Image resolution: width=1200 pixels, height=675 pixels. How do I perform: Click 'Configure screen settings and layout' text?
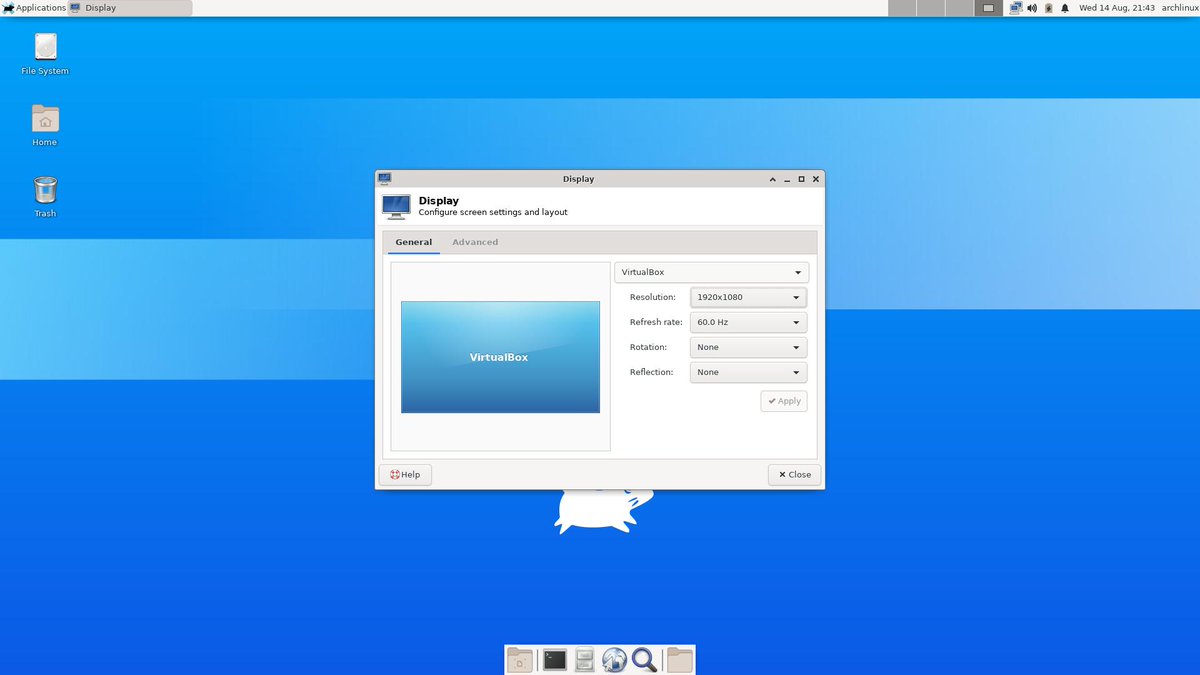coord(493,212)
